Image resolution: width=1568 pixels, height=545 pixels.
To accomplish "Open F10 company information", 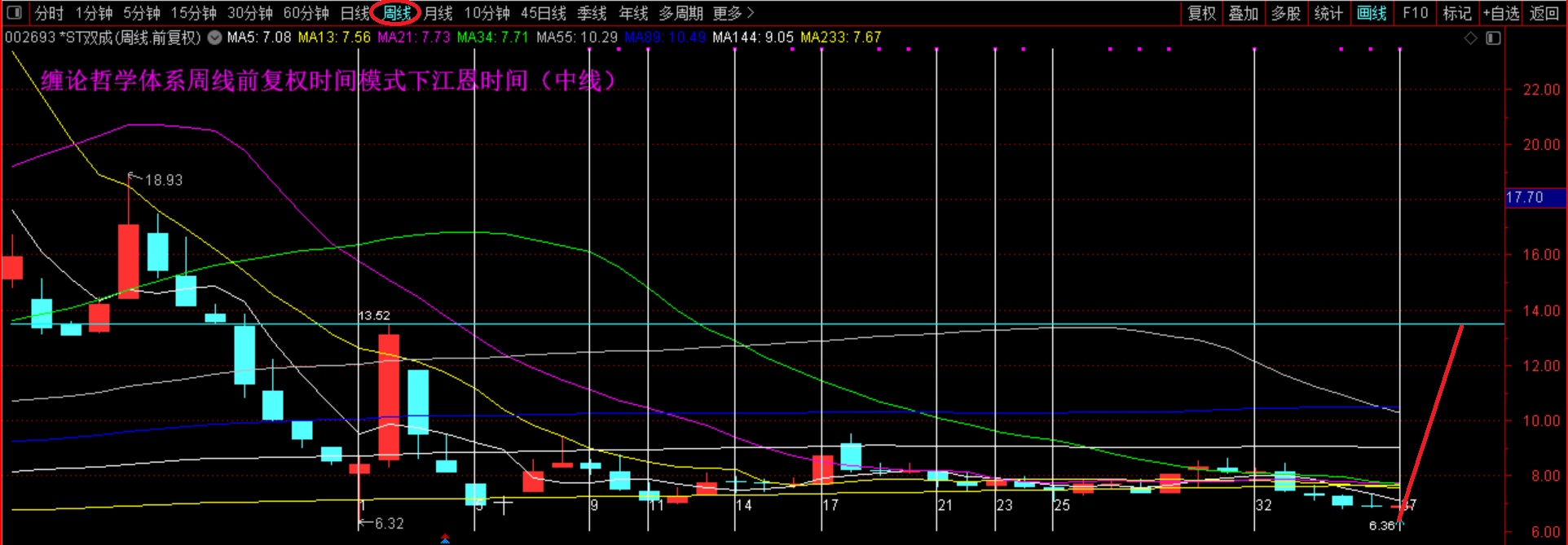I will point(1415,13).
